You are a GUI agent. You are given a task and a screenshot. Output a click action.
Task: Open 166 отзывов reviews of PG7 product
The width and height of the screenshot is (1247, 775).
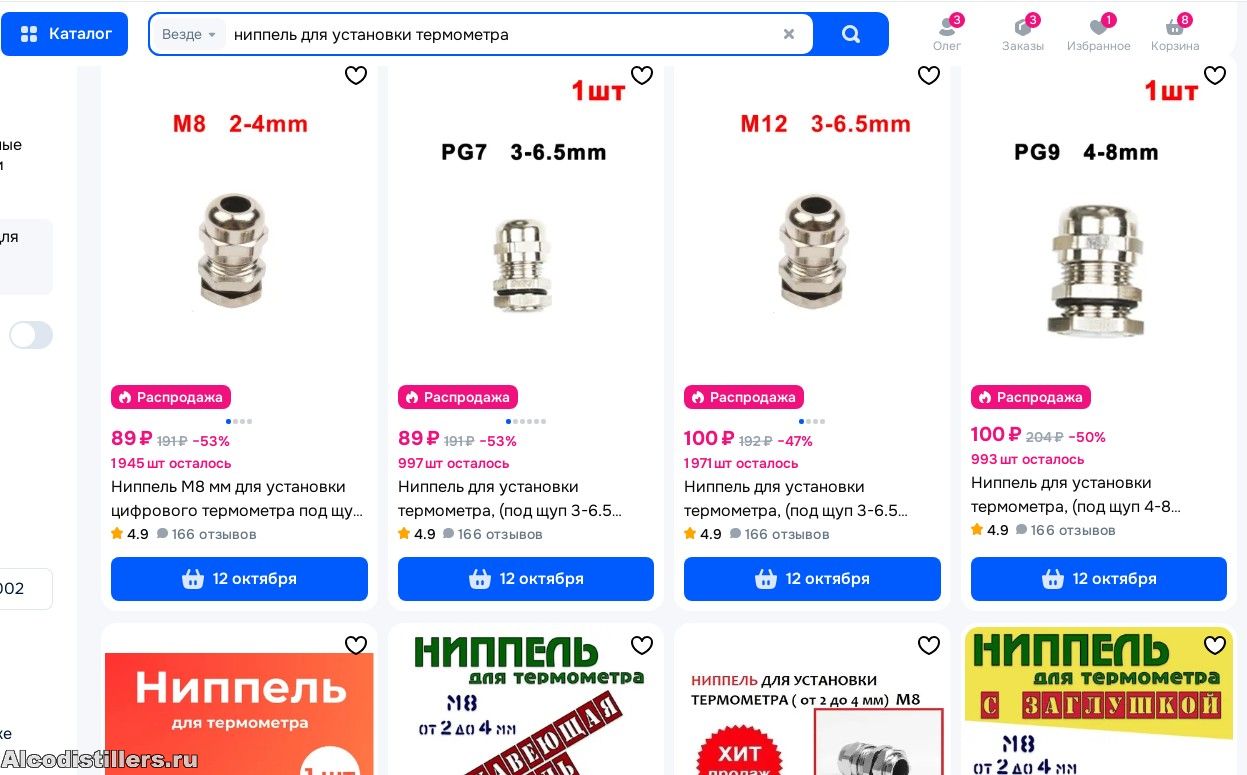click(x=500, y=534)
